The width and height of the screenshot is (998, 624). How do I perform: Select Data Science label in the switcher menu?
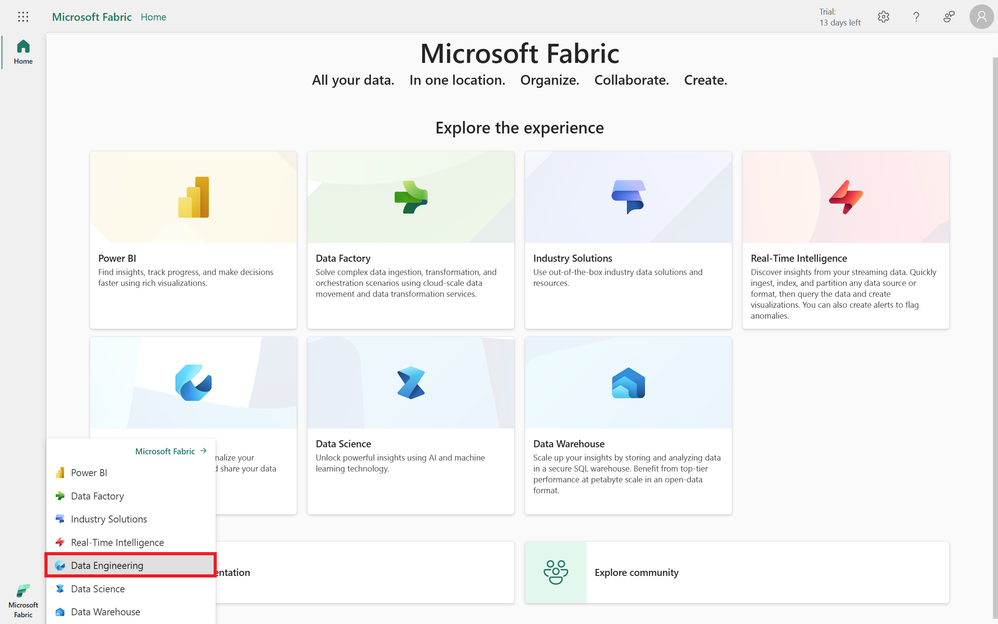(x=97, y=589)
